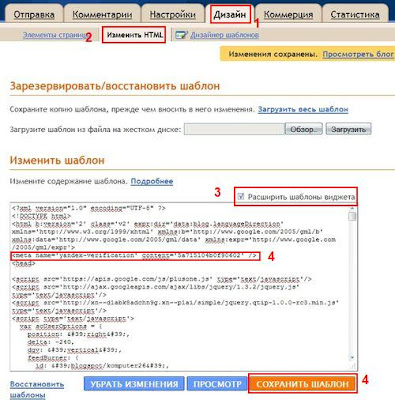Click the СОХРАНИТЬ ШАБЛОН button
Viewport: 395px width, 400px height.
point(302,384)
